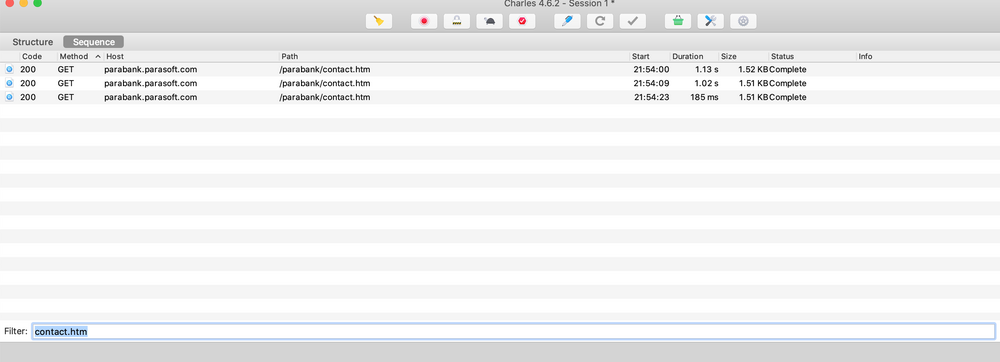This screenshot has width=1000, height=362.
Task: Click the 185 ms duration cell
Action: (705, 98)
